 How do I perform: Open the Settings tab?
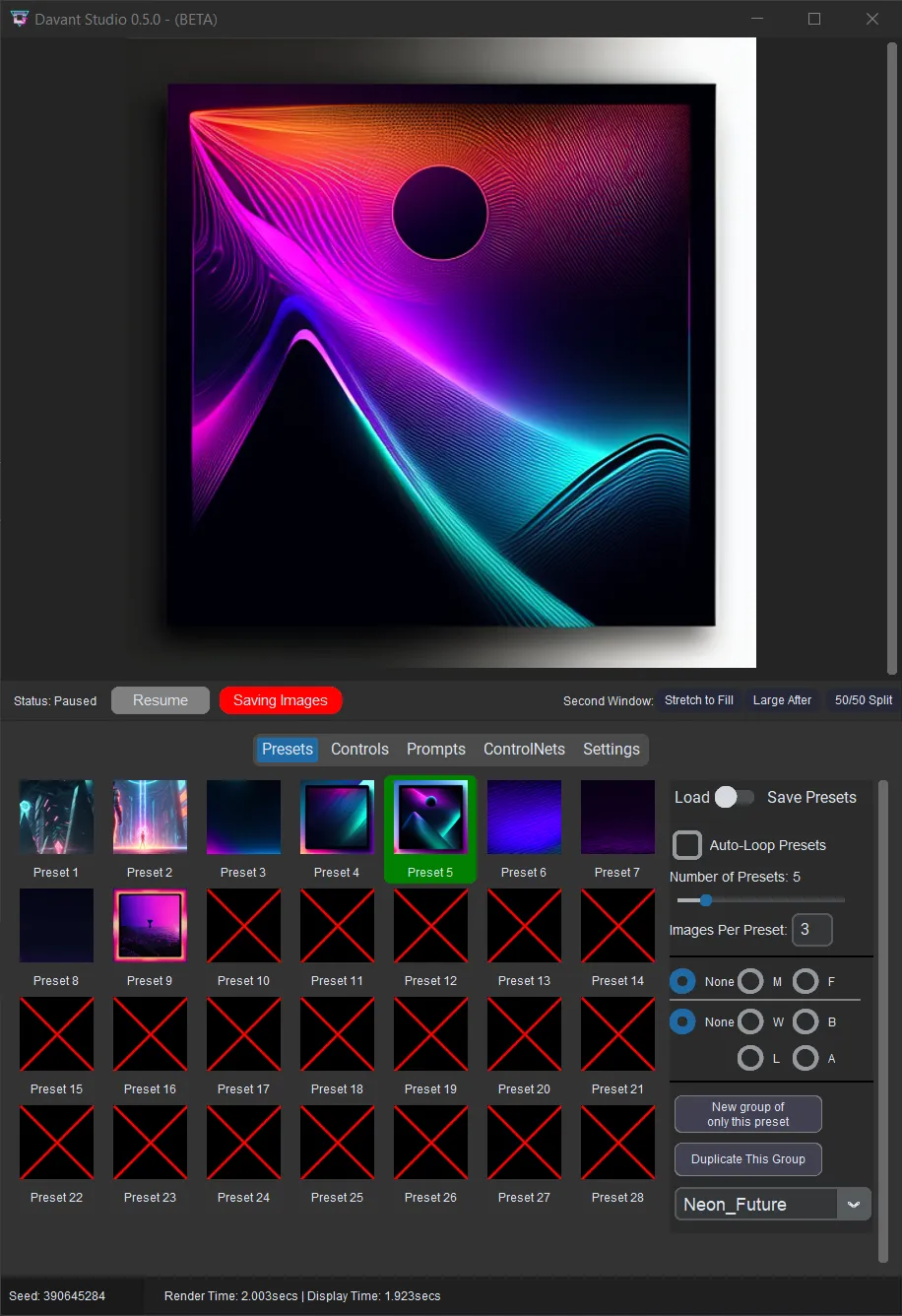tap(611, 749)
